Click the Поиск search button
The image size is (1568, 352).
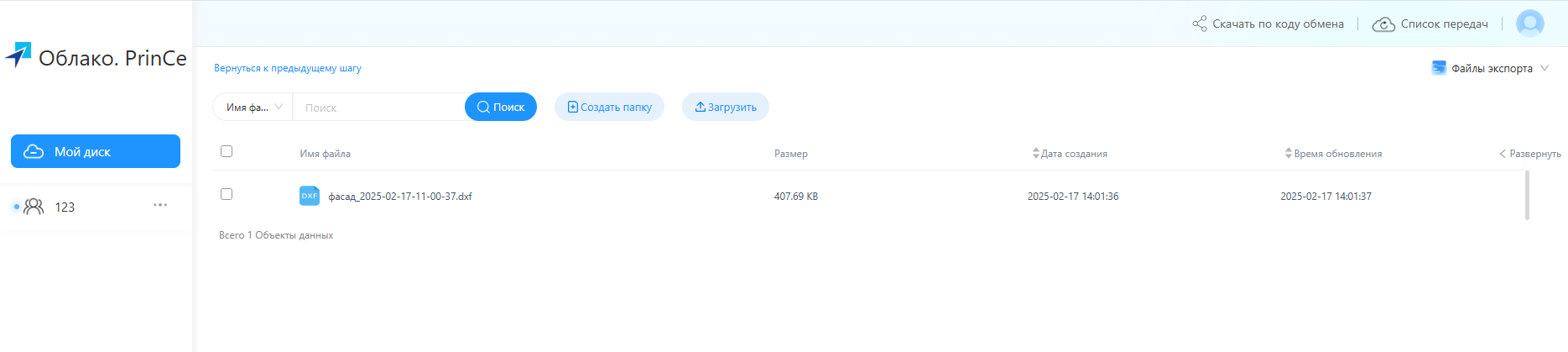[x=501, y=107]
